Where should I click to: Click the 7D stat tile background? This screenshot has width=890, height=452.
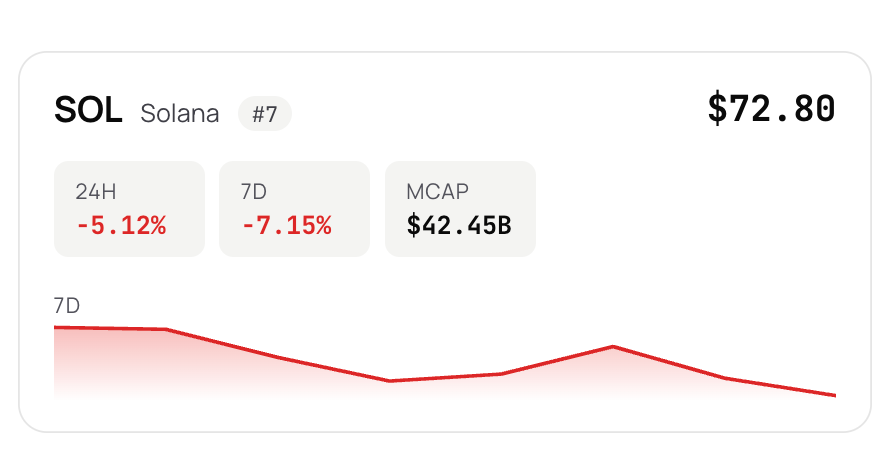coord(295,209)
